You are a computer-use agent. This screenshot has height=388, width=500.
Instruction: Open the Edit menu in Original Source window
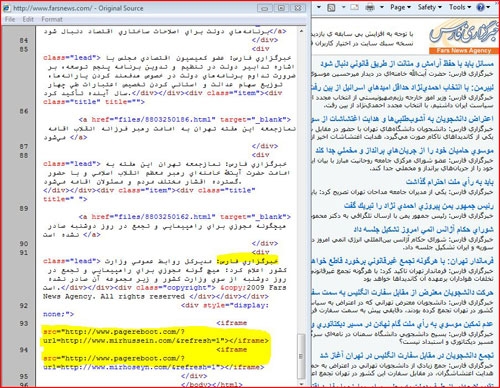click(28, 19)
